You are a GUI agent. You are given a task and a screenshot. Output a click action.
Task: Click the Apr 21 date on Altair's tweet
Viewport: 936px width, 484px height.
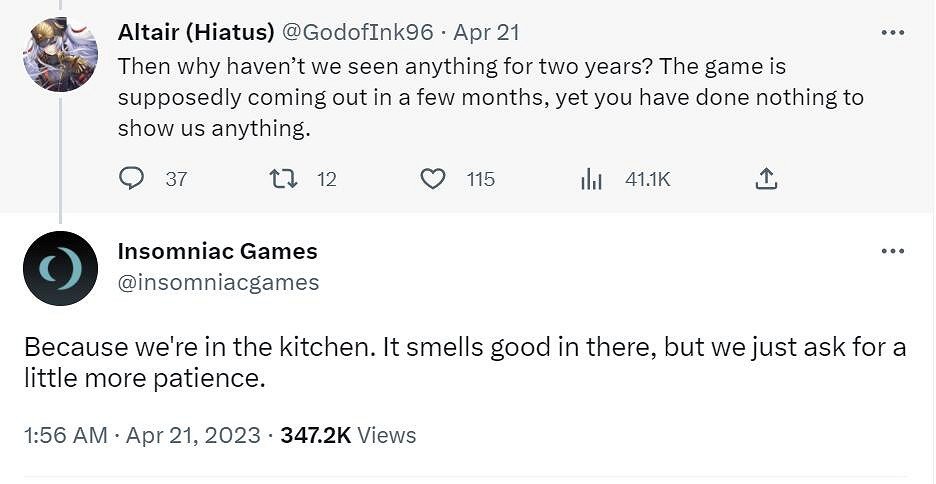[486, 32]
